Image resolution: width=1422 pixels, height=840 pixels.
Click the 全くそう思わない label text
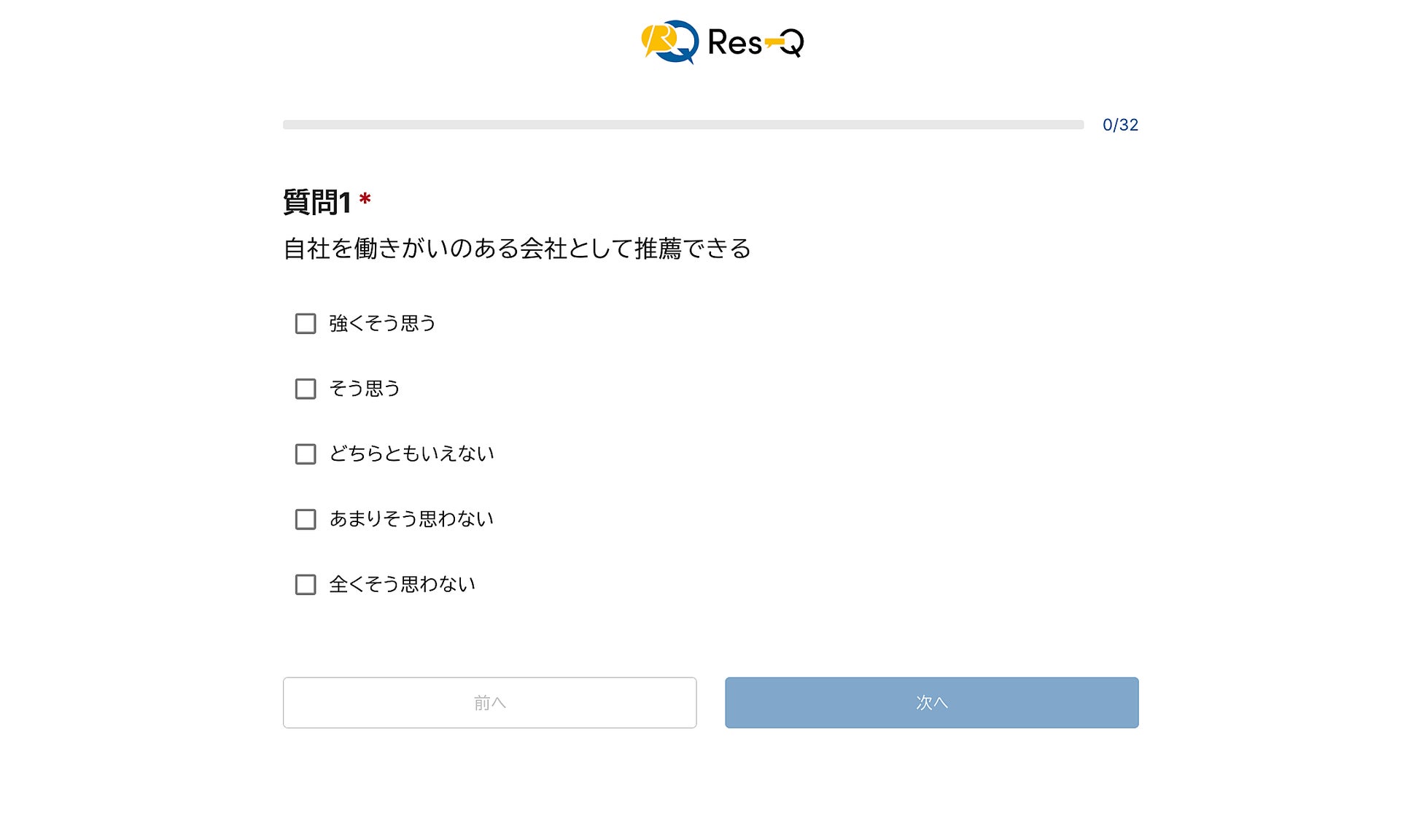point(402,585)
